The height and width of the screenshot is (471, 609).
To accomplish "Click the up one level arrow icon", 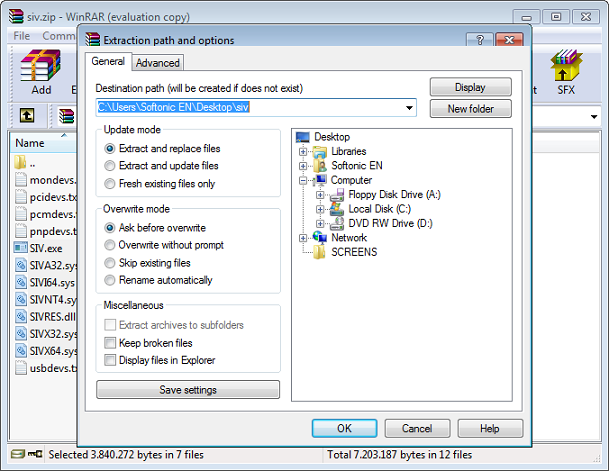I will (27, 115).
